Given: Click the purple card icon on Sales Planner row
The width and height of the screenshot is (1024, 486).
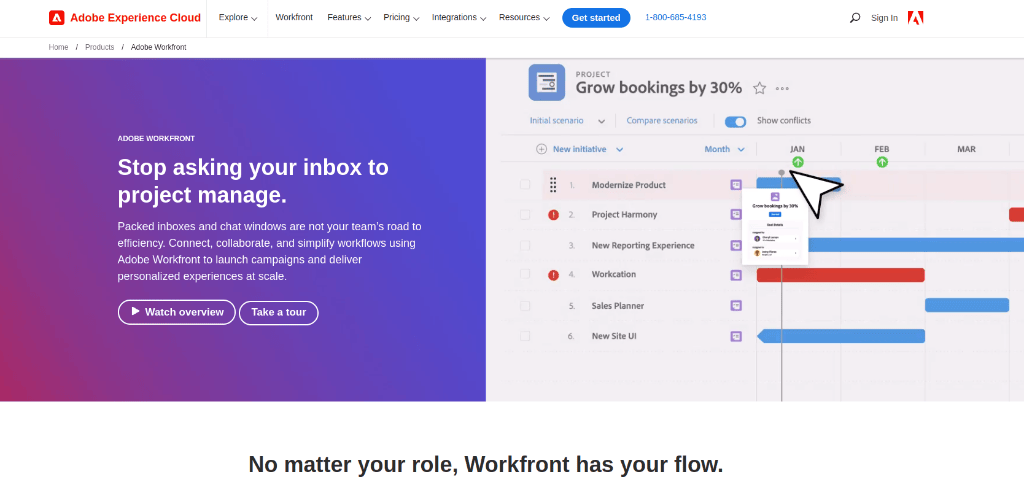Looking at the screenshot, I should tap(736, 305).
